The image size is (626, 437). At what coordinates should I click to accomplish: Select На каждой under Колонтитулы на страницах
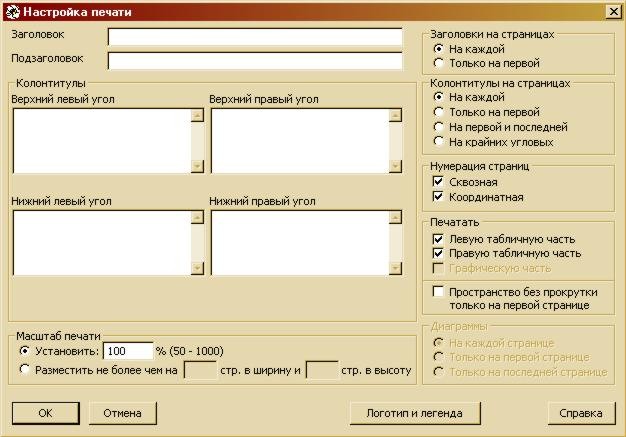click(x=438, y=97)
